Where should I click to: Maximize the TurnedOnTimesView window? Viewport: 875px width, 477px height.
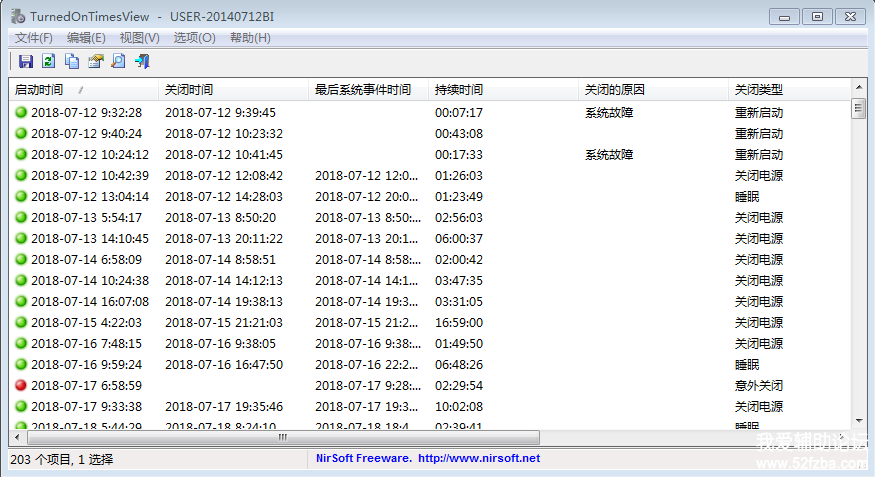(x=817, y=17)
